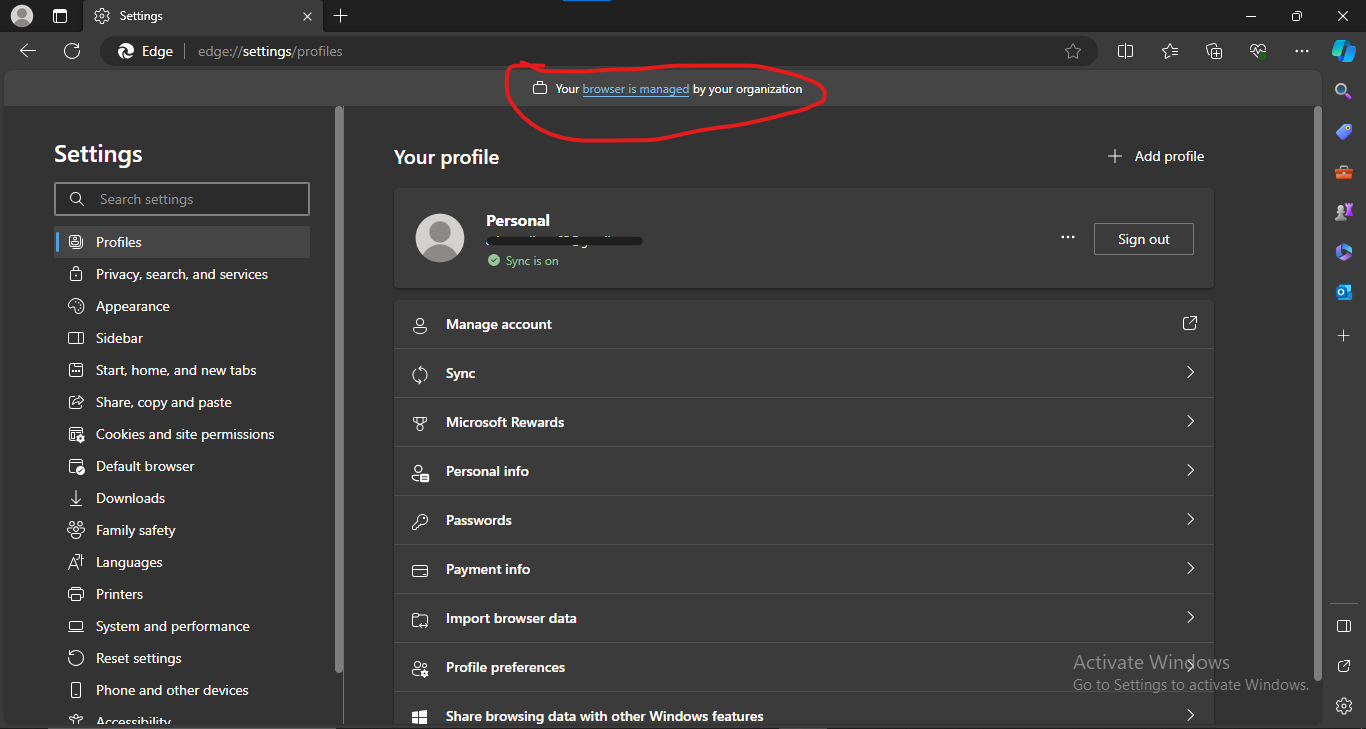Image resolution: width=1366 pixels, height=729 pixels.
Task: Customize sidebar with the plus icon
Action: [1344, 336]
